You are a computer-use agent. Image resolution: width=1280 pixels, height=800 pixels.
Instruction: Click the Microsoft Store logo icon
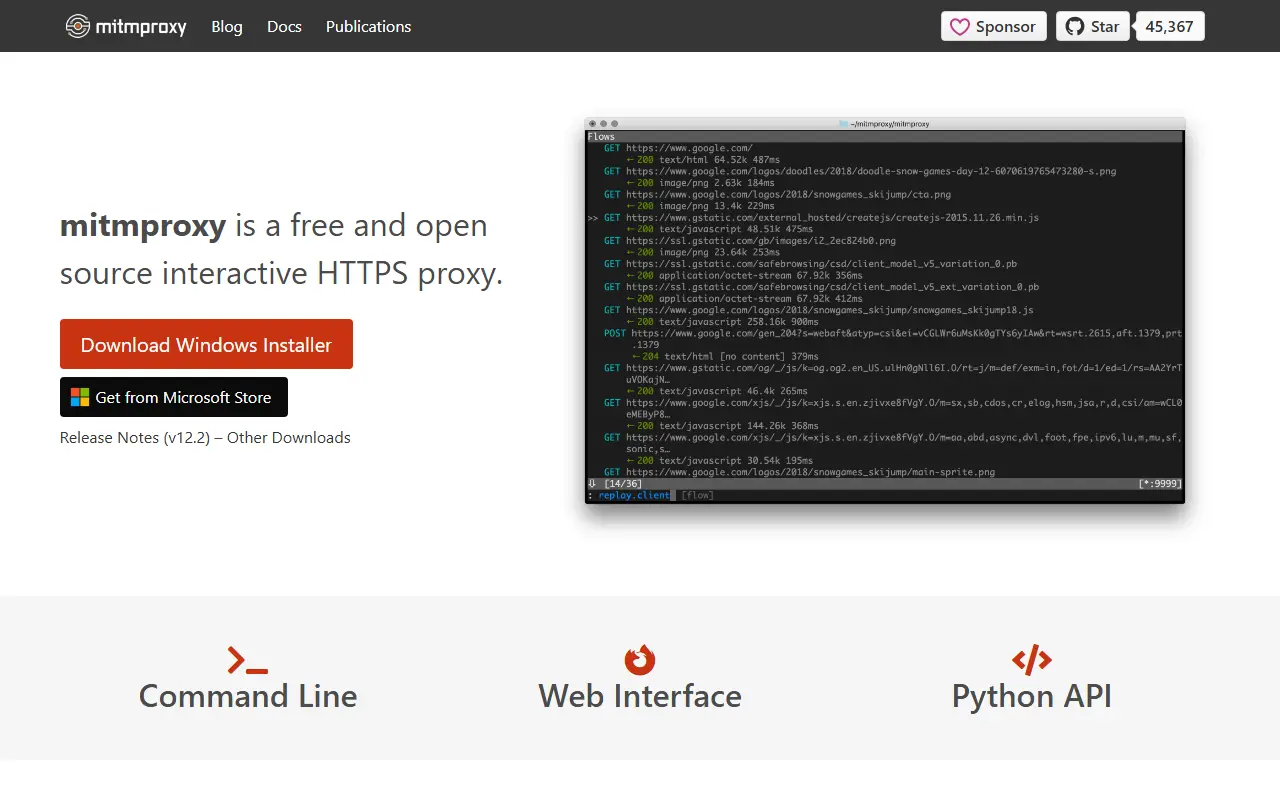[x=80, y=397]
